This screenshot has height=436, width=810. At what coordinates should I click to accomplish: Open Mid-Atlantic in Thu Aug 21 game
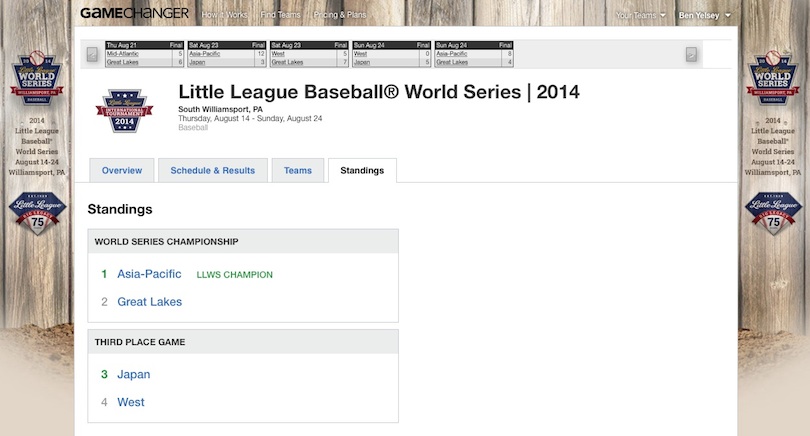(122, 54)
